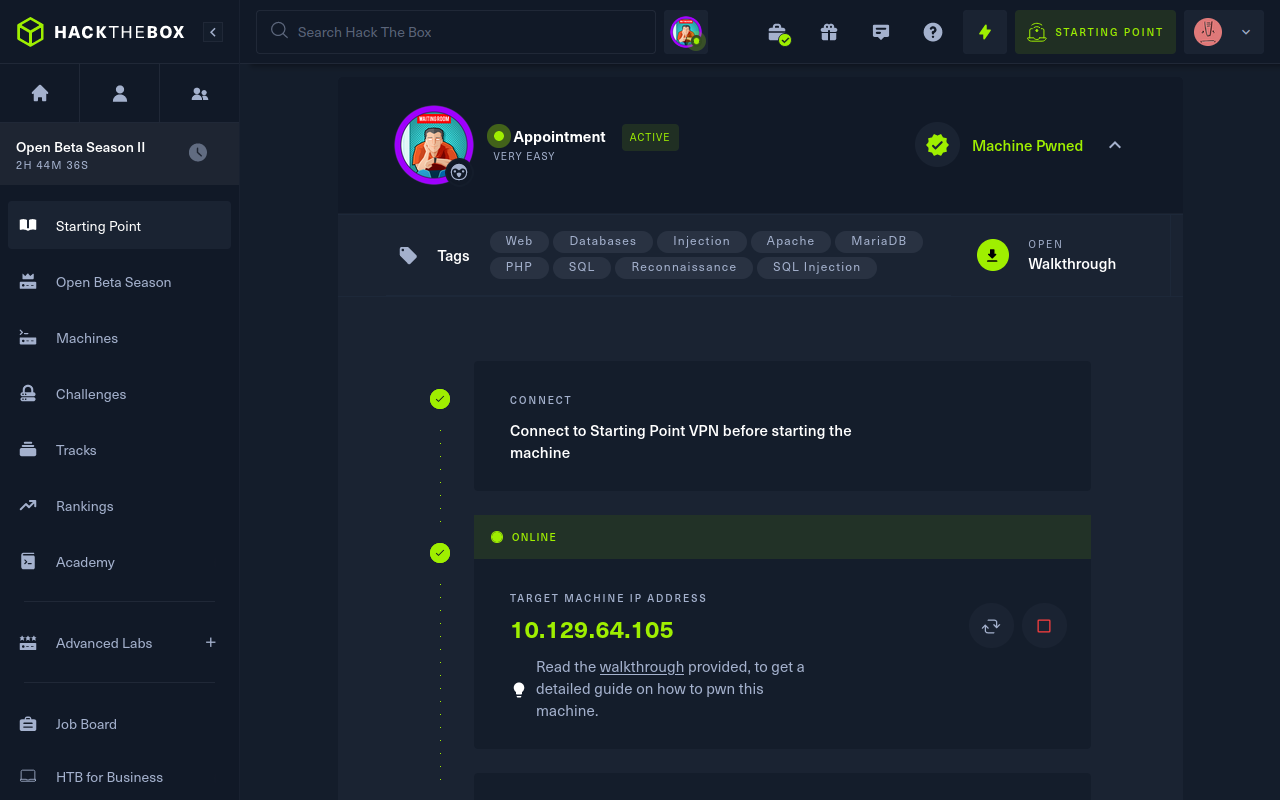This screenshot has height=800, width=1280.
Task: Click the Connect step checkmark
Action: pyautogui.click(x=440, y=399)
